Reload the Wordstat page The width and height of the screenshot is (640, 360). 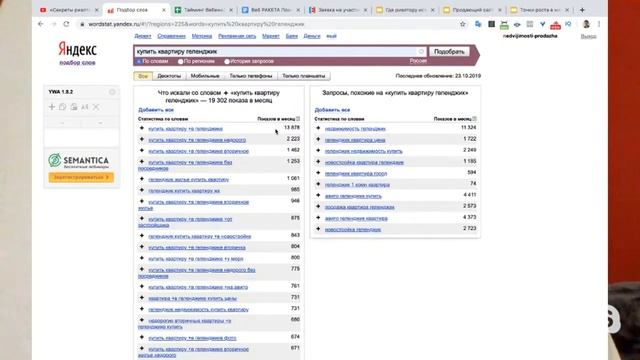66,24
